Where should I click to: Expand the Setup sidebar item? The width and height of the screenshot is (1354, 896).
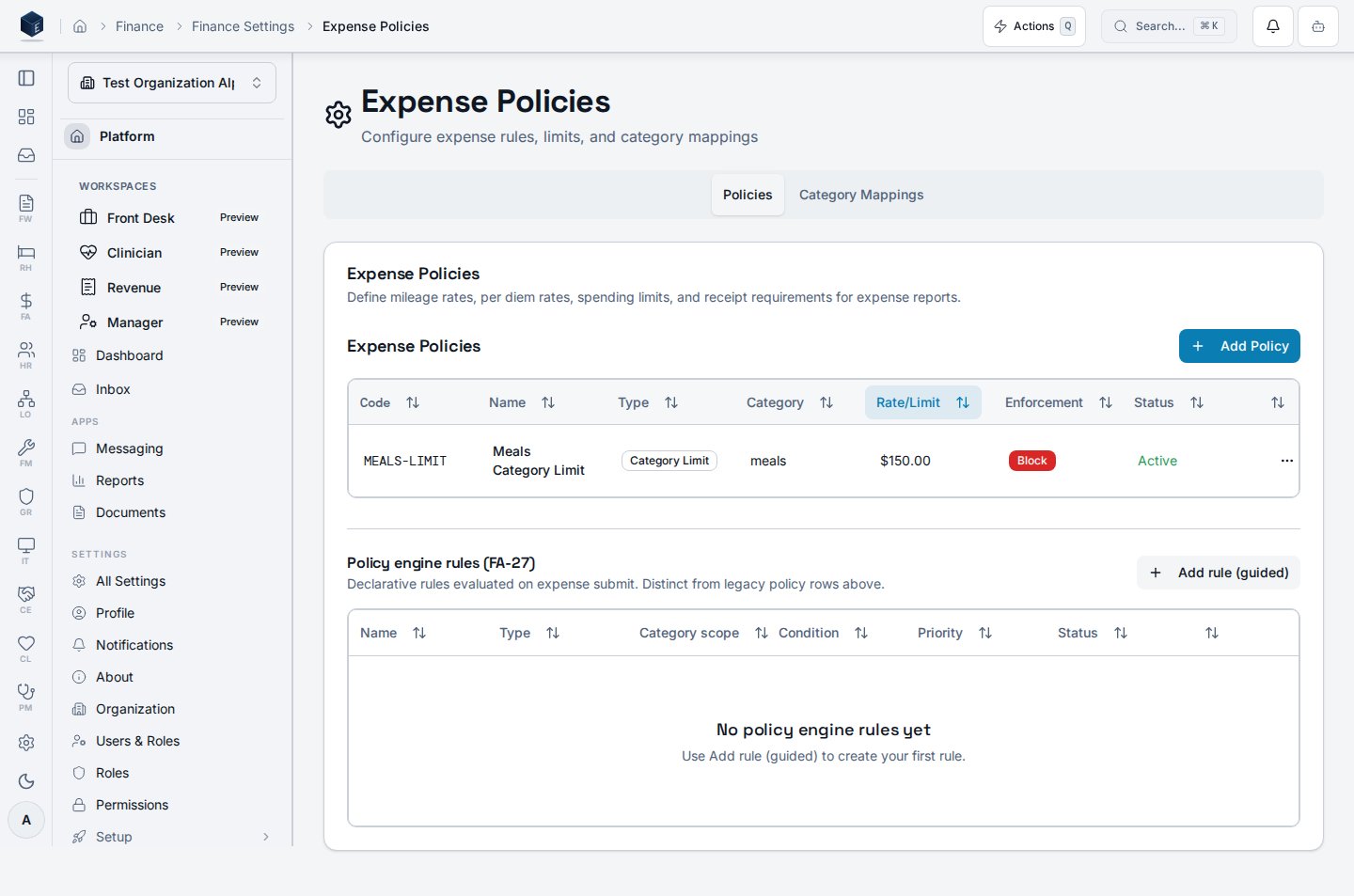click(x=172, y=837)
